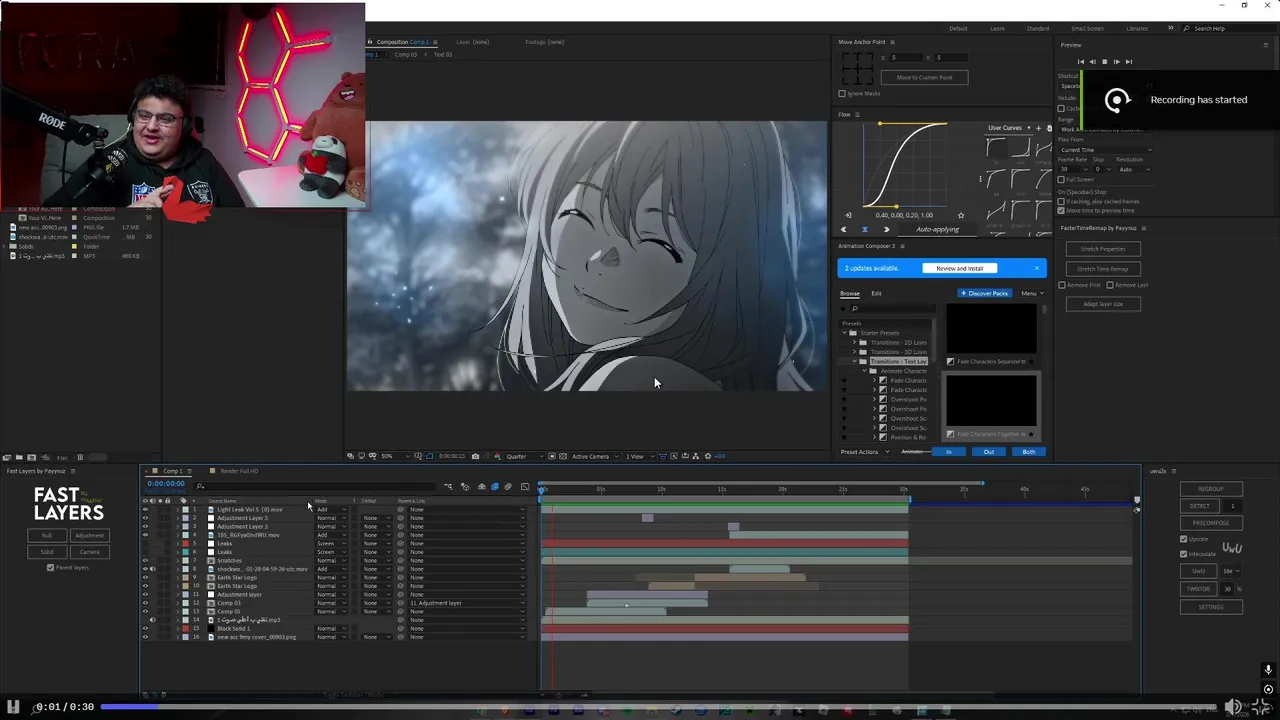Viewport: 1280px width, 720px height.
Task: Dismiss the updates available banner
Action: point(1037,268)
